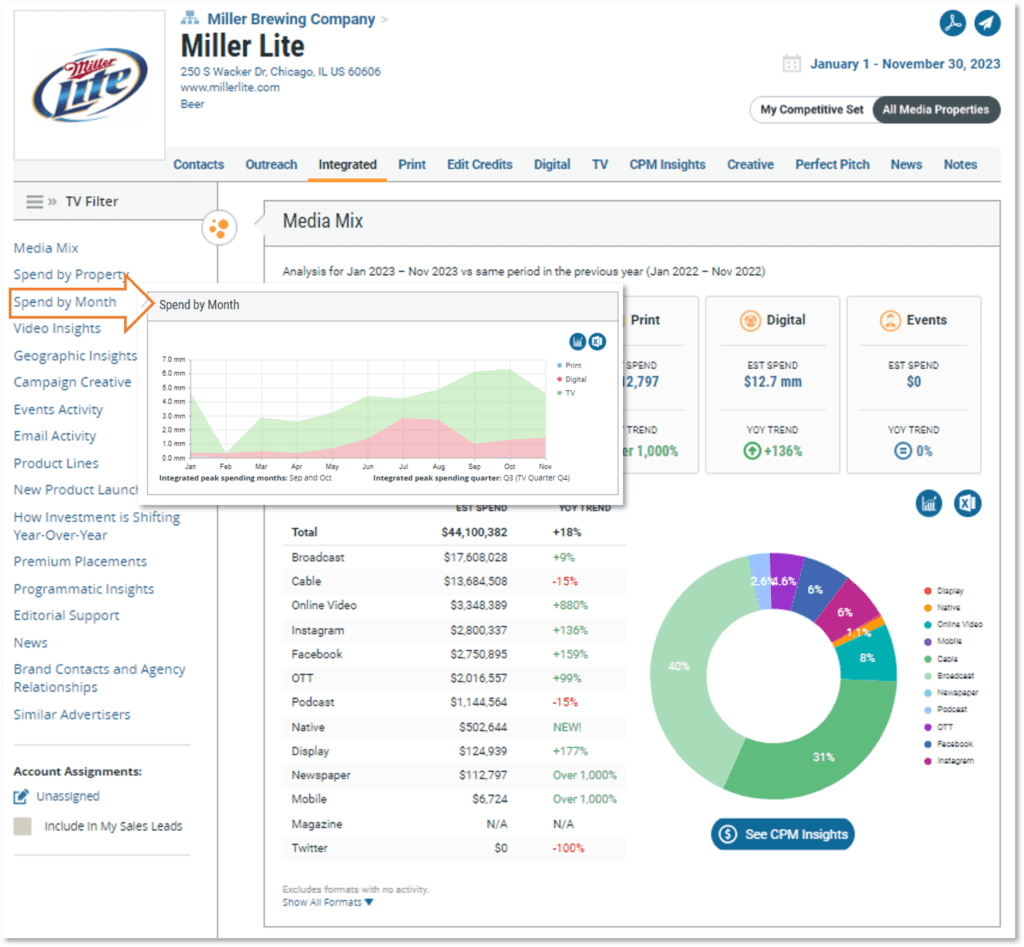
Task: Export Spend by Month popup to Excel
Action: coord(597,342)
